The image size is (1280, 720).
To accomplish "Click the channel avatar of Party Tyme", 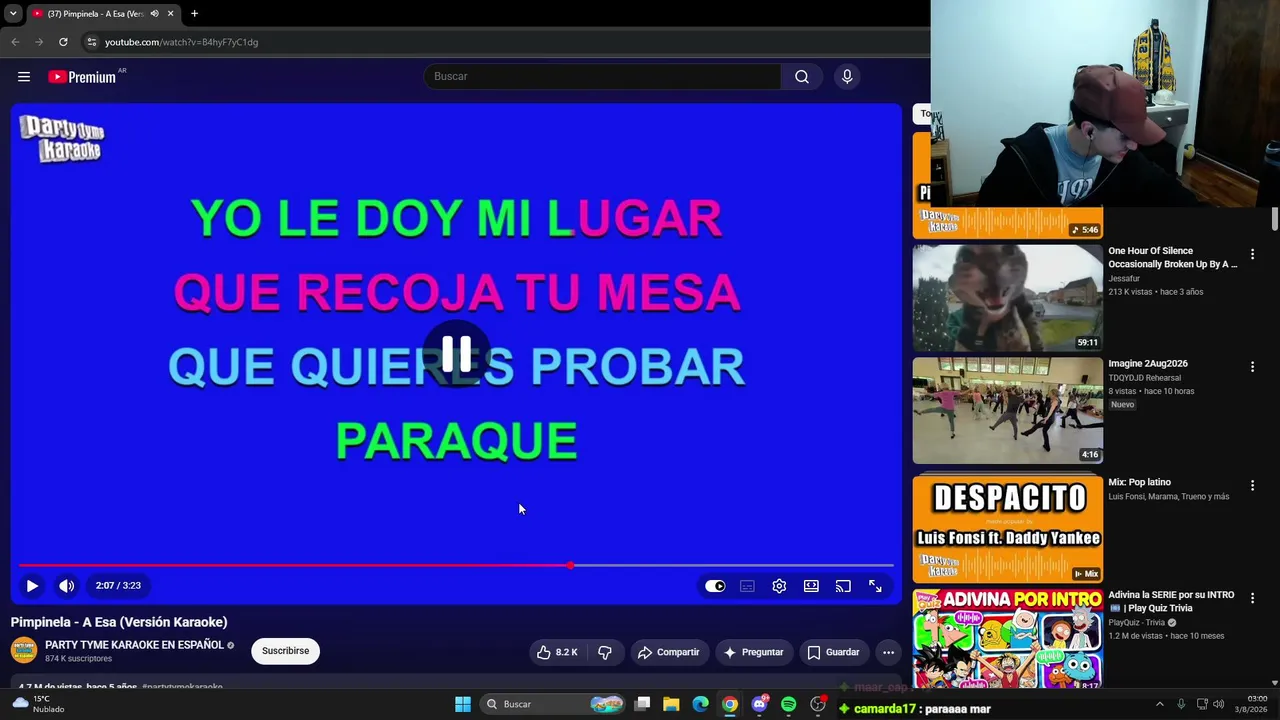I will 24,651.
